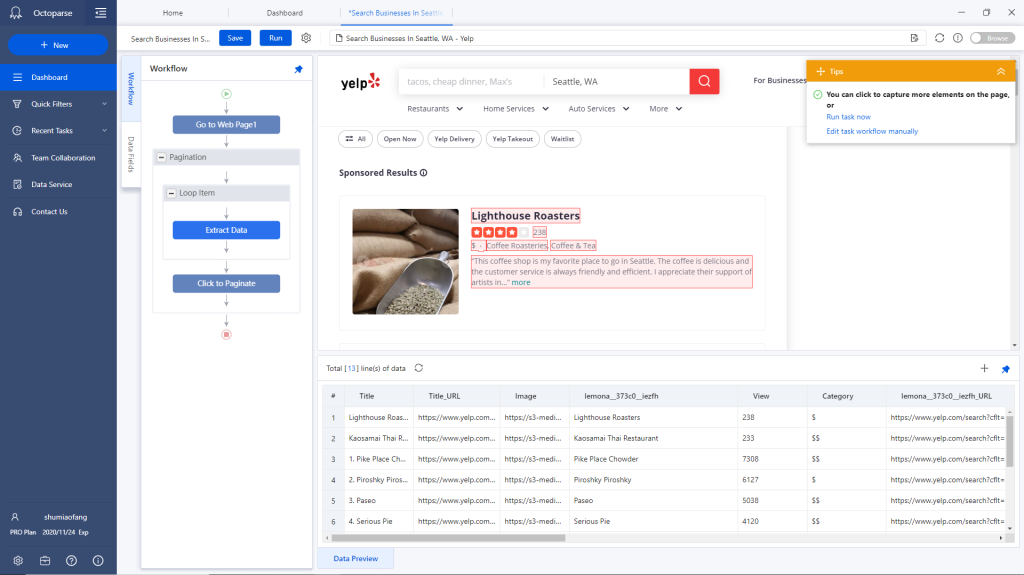
Task: Click Edit task workflow manually link
Action: [872, 131]
